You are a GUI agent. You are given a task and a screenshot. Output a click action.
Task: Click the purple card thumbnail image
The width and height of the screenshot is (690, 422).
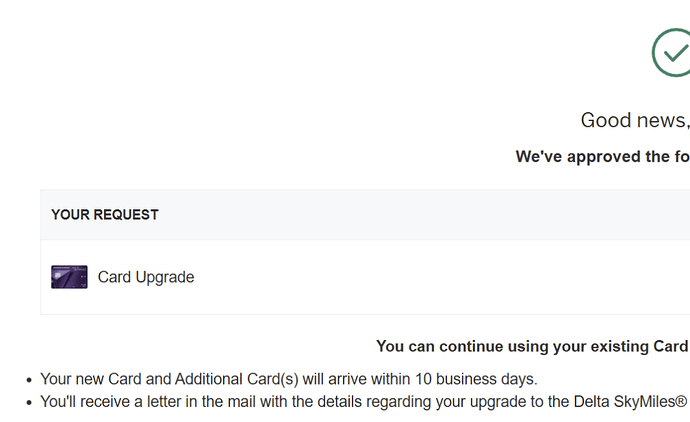(69, 277)
